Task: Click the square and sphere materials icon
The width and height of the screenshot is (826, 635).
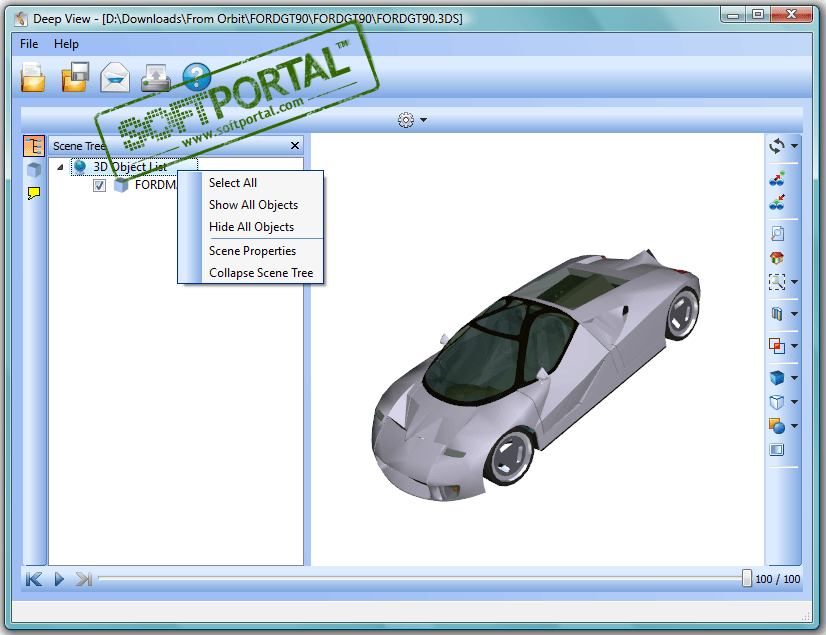Action: [x=777, y=426]
